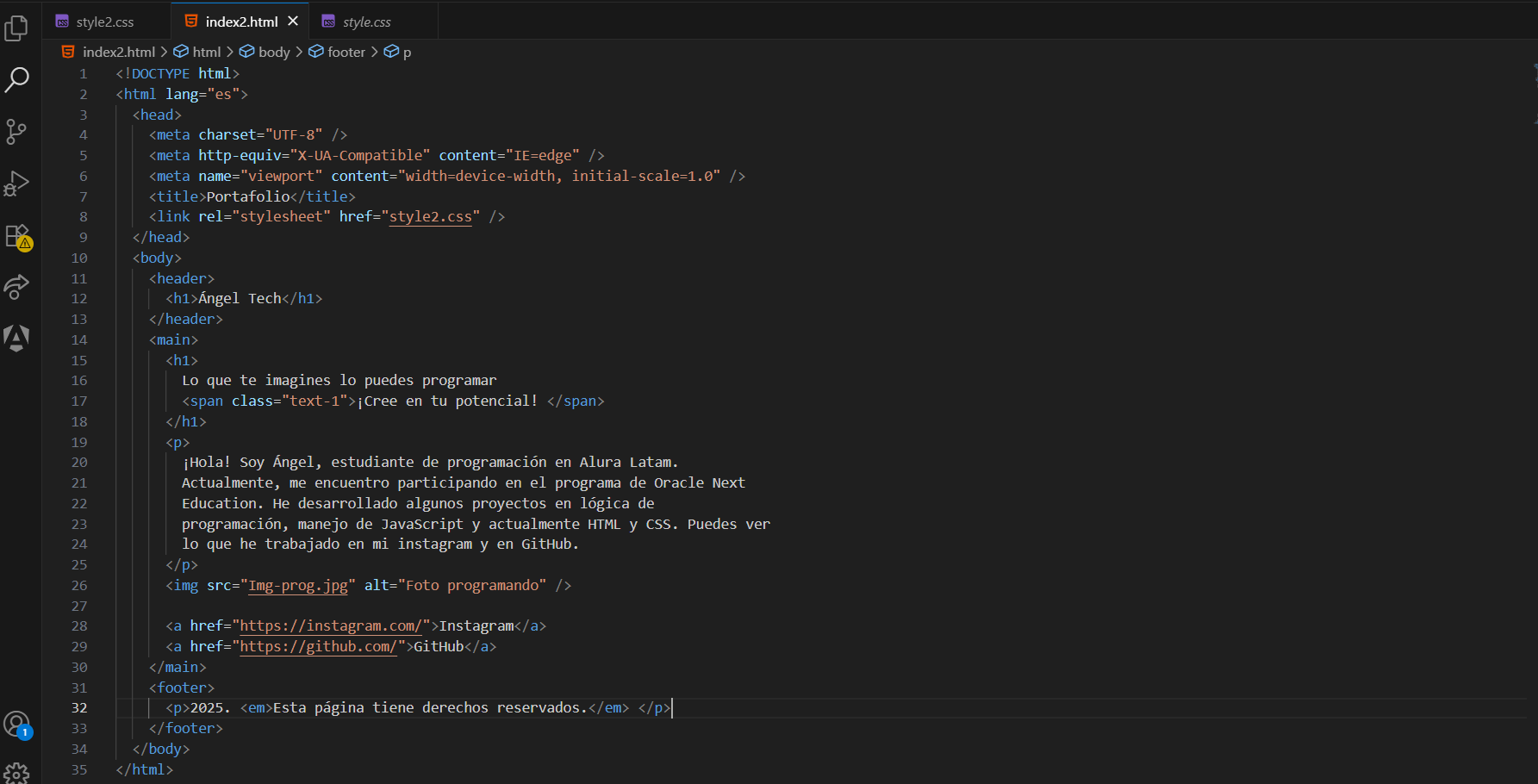
Task: Click the name="viewport" attribute
Action: (x=260, y=176)
